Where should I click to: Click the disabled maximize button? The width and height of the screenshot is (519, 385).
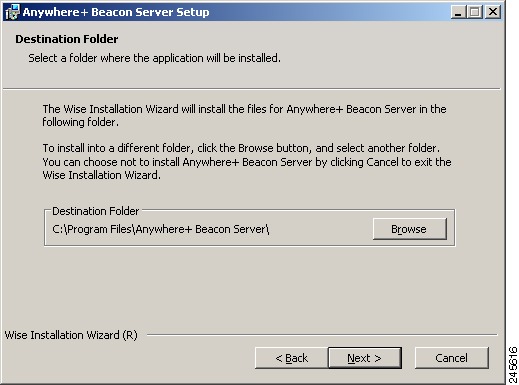[x=475, y=12]
